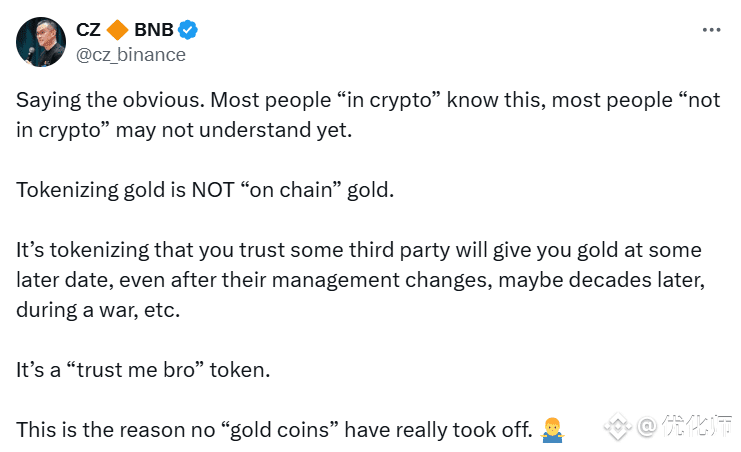Click the "CZ" display name
This screenshot has width=741, height=452.
(x=88, y=30)
